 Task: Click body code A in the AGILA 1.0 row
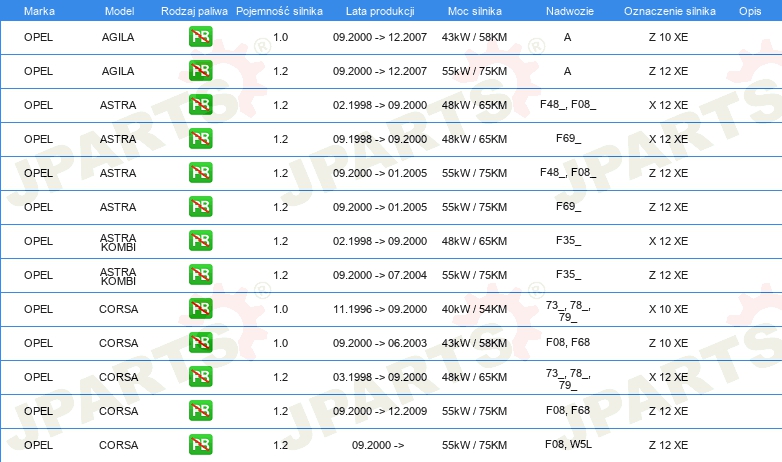point(568,37)
